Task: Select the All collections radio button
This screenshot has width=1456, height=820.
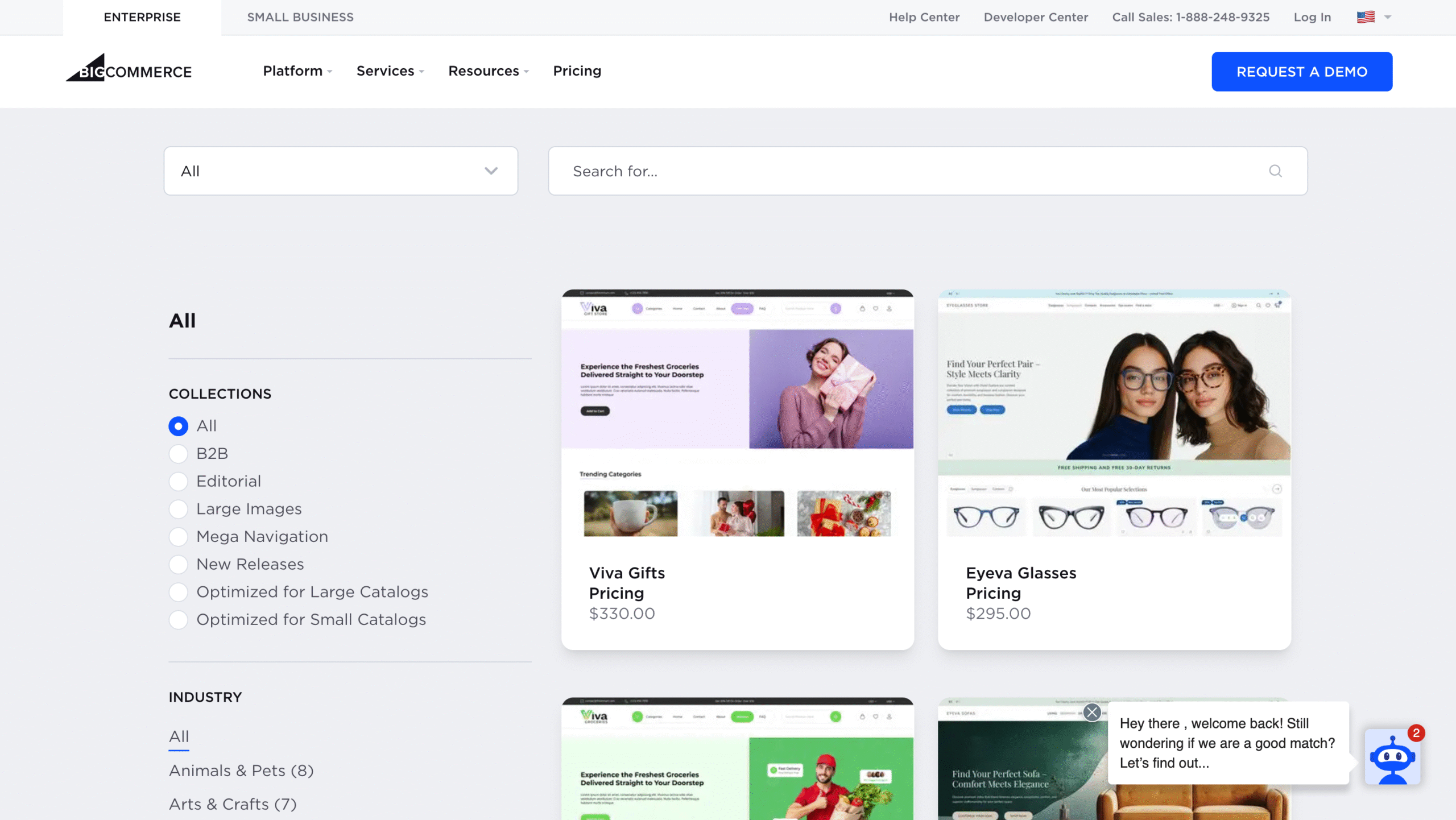Action: pos(178,426)
